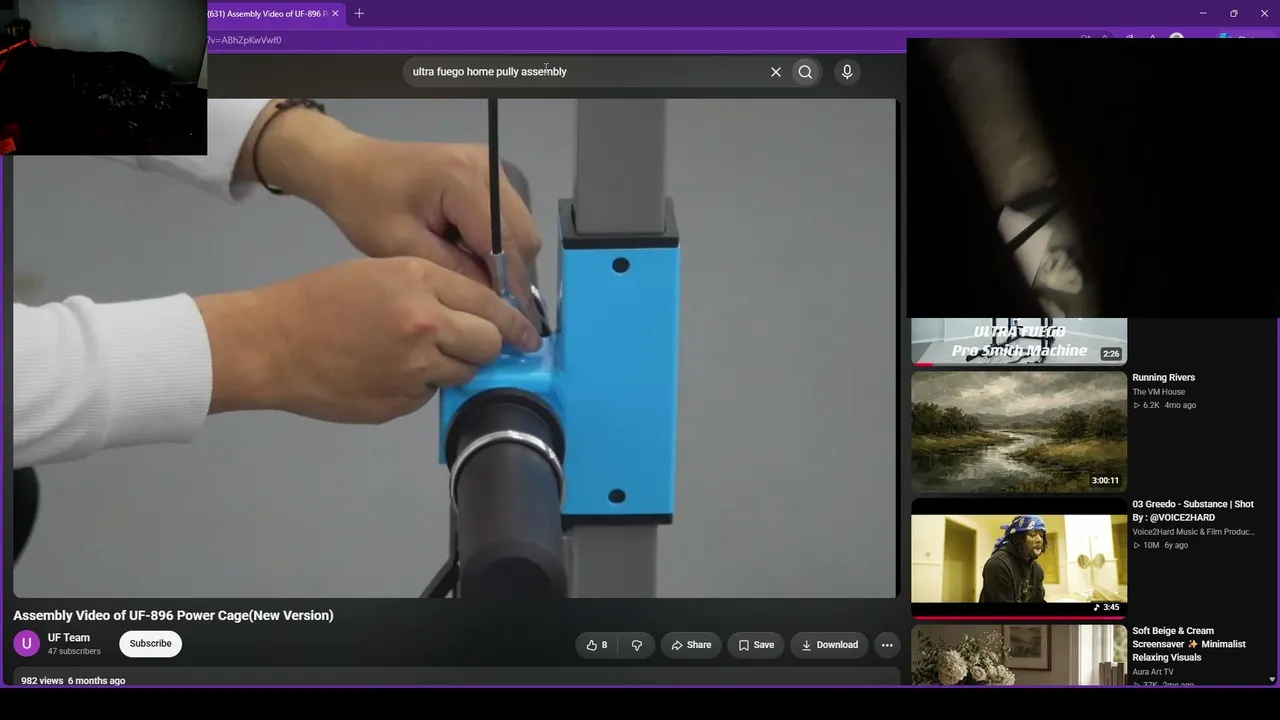Expand the description showing 982 views

(x=455, y=678)
